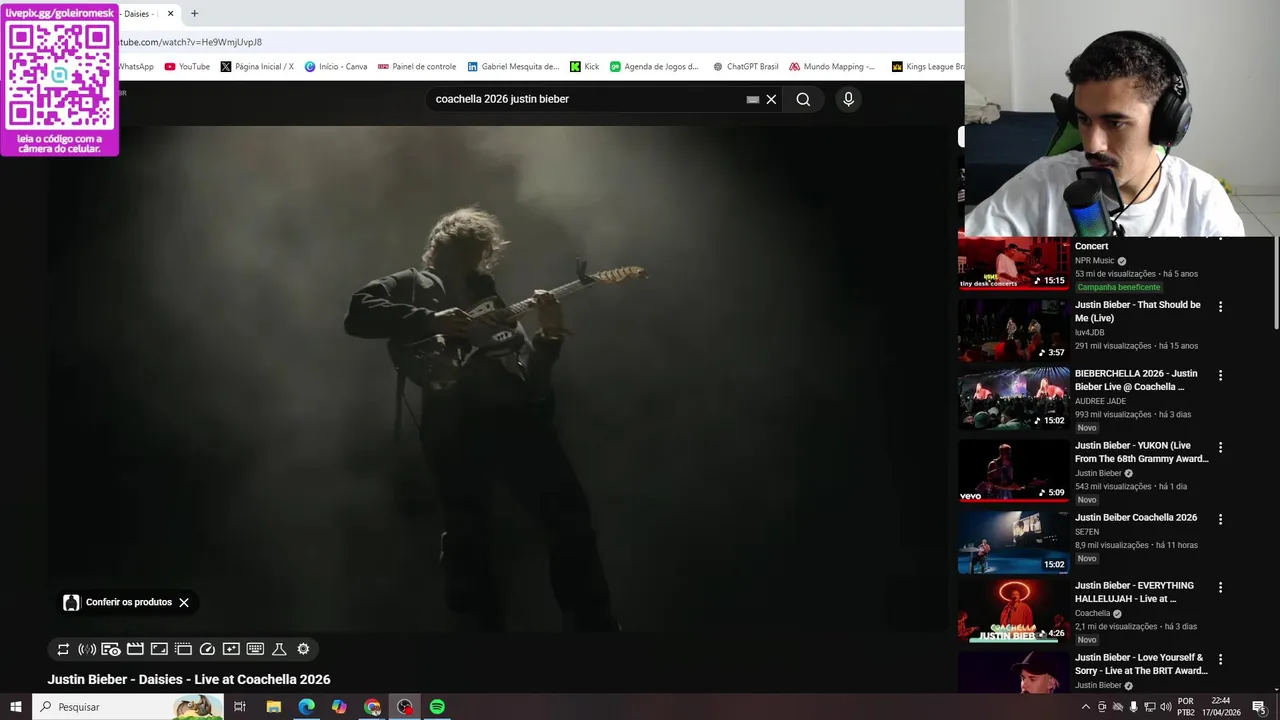
Task: Toggle the loop video icon in player toolbar
Action: pos(63,649)
